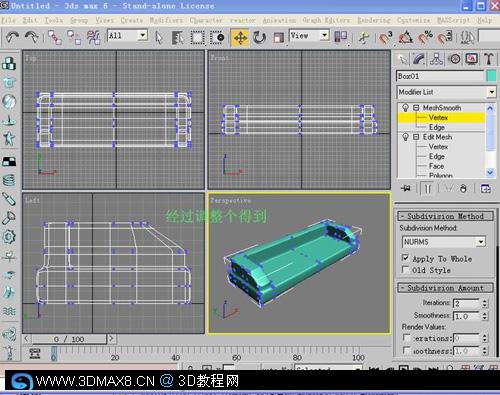
Task: Click Remove Modifier from the Stack
Action: tap(463, 189)
